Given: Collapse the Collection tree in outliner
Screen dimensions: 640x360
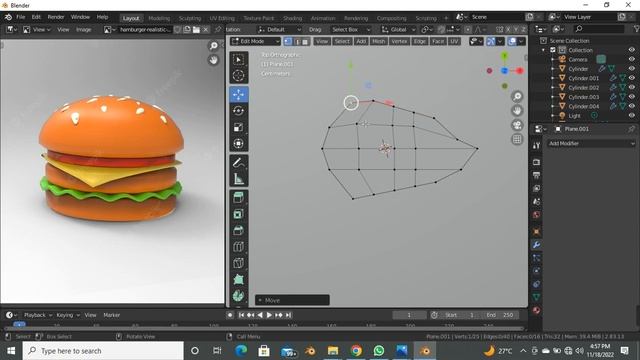Looking at the screenshot, I should point(543,50).
